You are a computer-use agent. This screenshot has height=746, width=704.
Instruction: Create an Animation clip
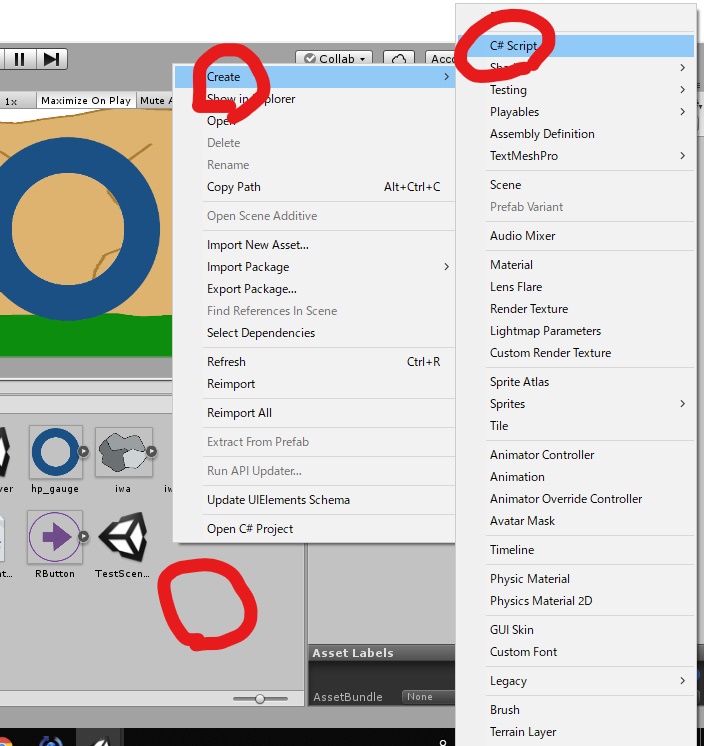(x=576, y=477)
